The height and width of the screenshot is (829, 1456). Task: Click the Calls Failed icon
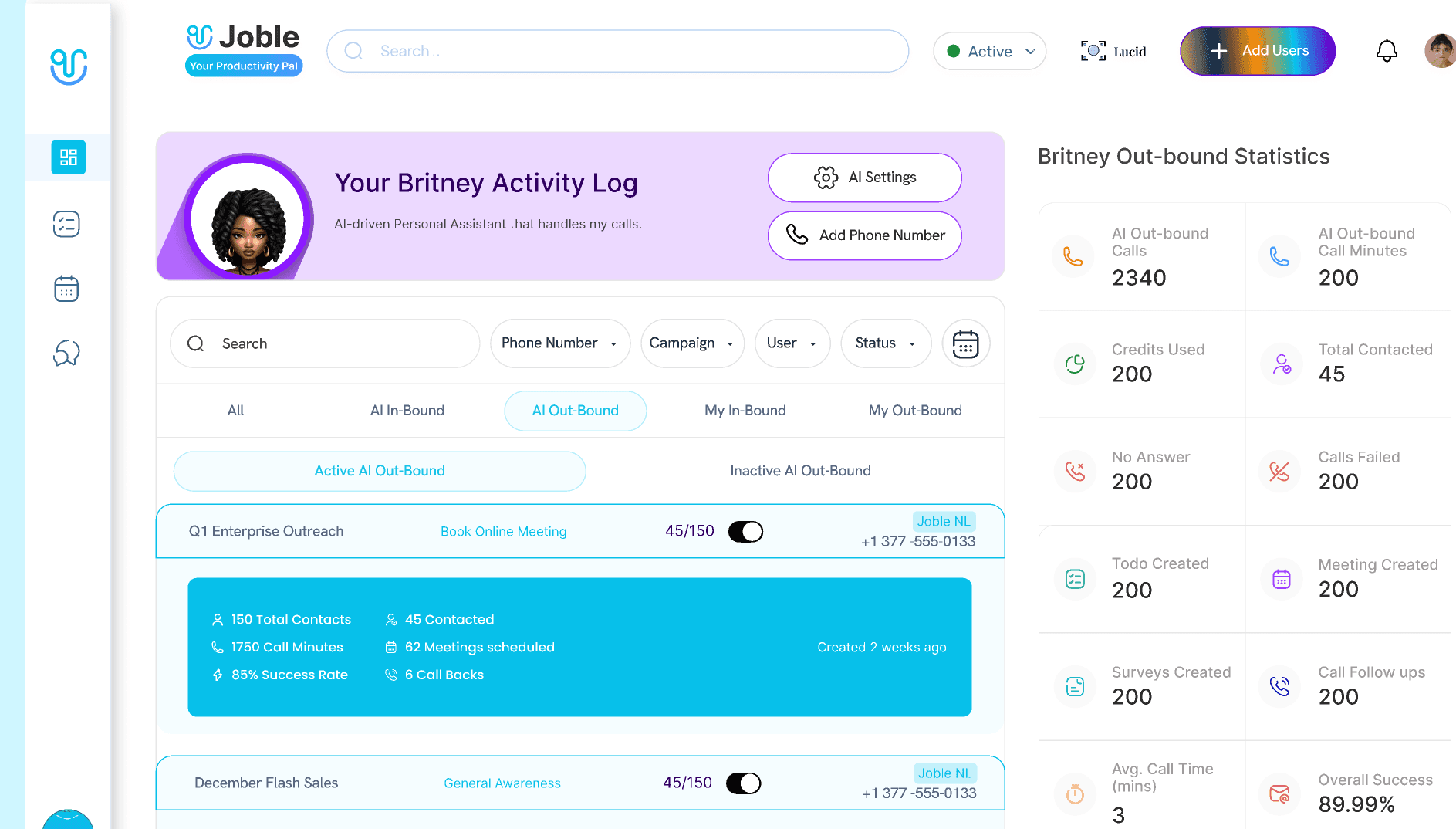1279,471
